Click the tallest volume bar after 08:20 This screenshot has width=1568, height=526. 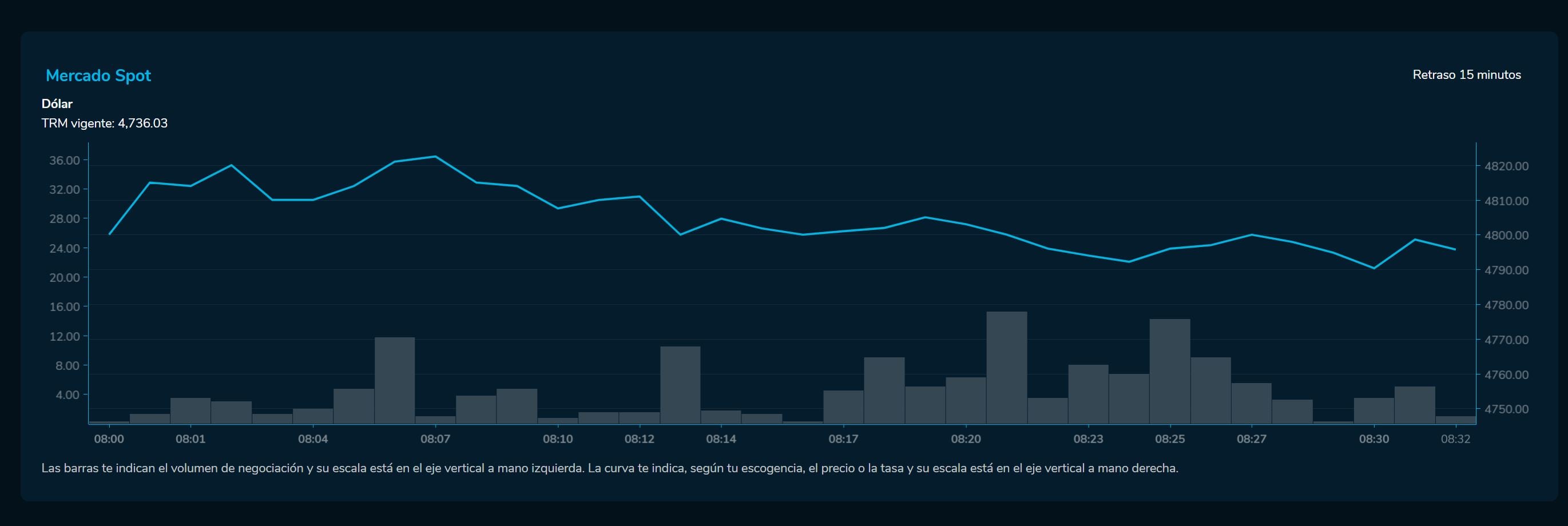click(1006, 368)
